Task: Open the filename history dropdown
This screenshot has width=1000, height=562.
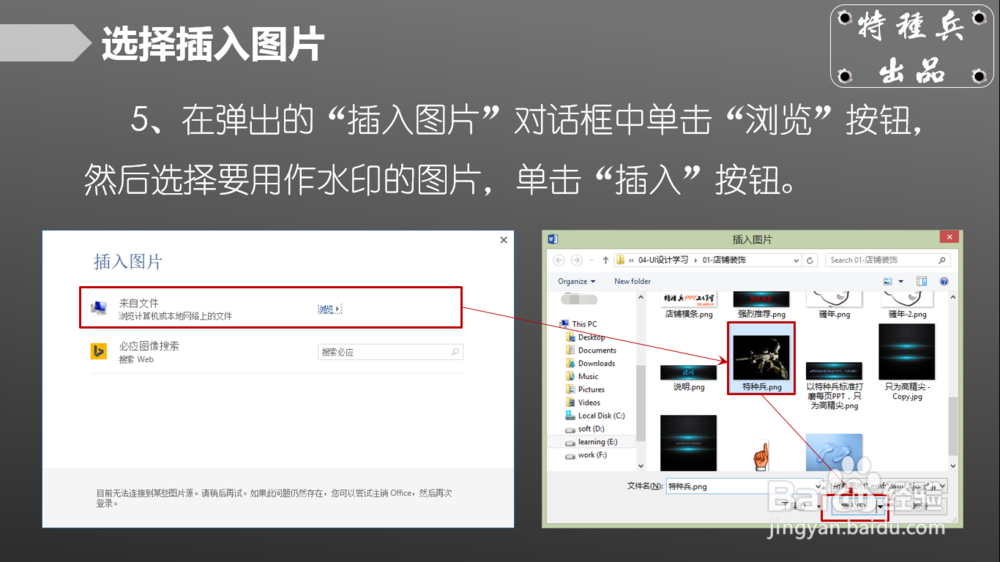Action: coord(818,487)
